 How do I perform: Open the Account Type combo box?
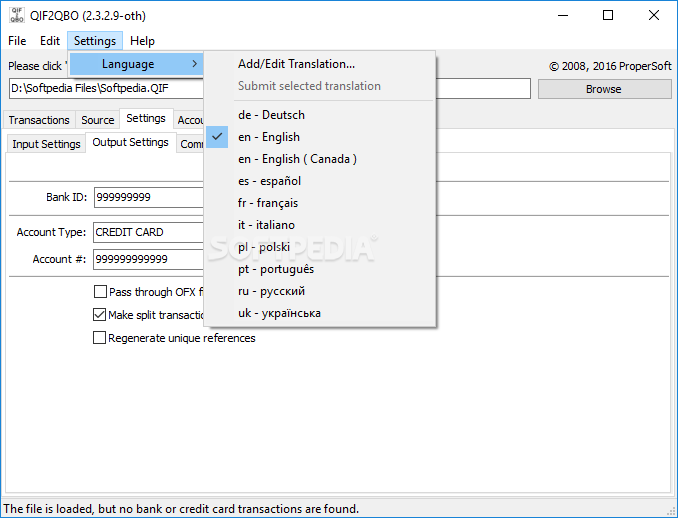click(x=148, y=232)
